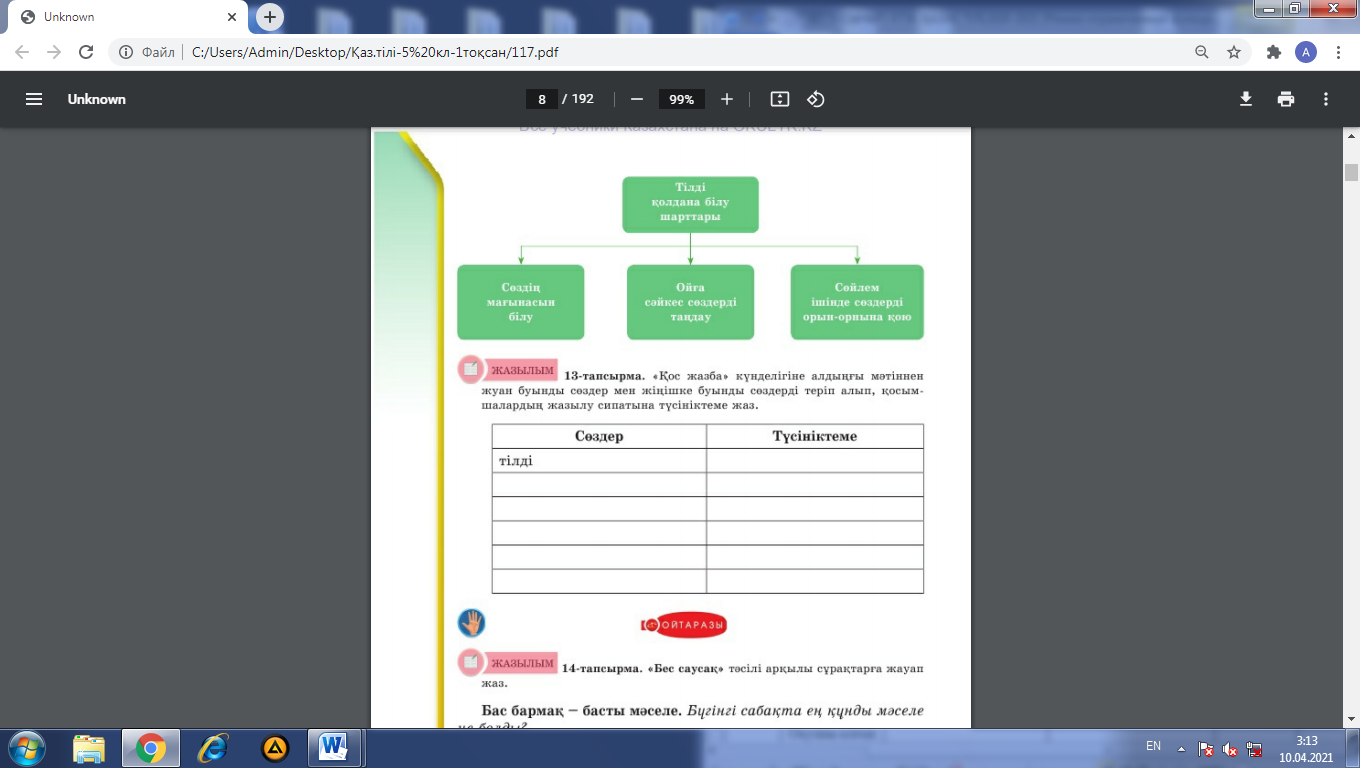Viewport: 1360px width, 768px height.
Task: Select the Unknown browser tab
Action: 128,17
